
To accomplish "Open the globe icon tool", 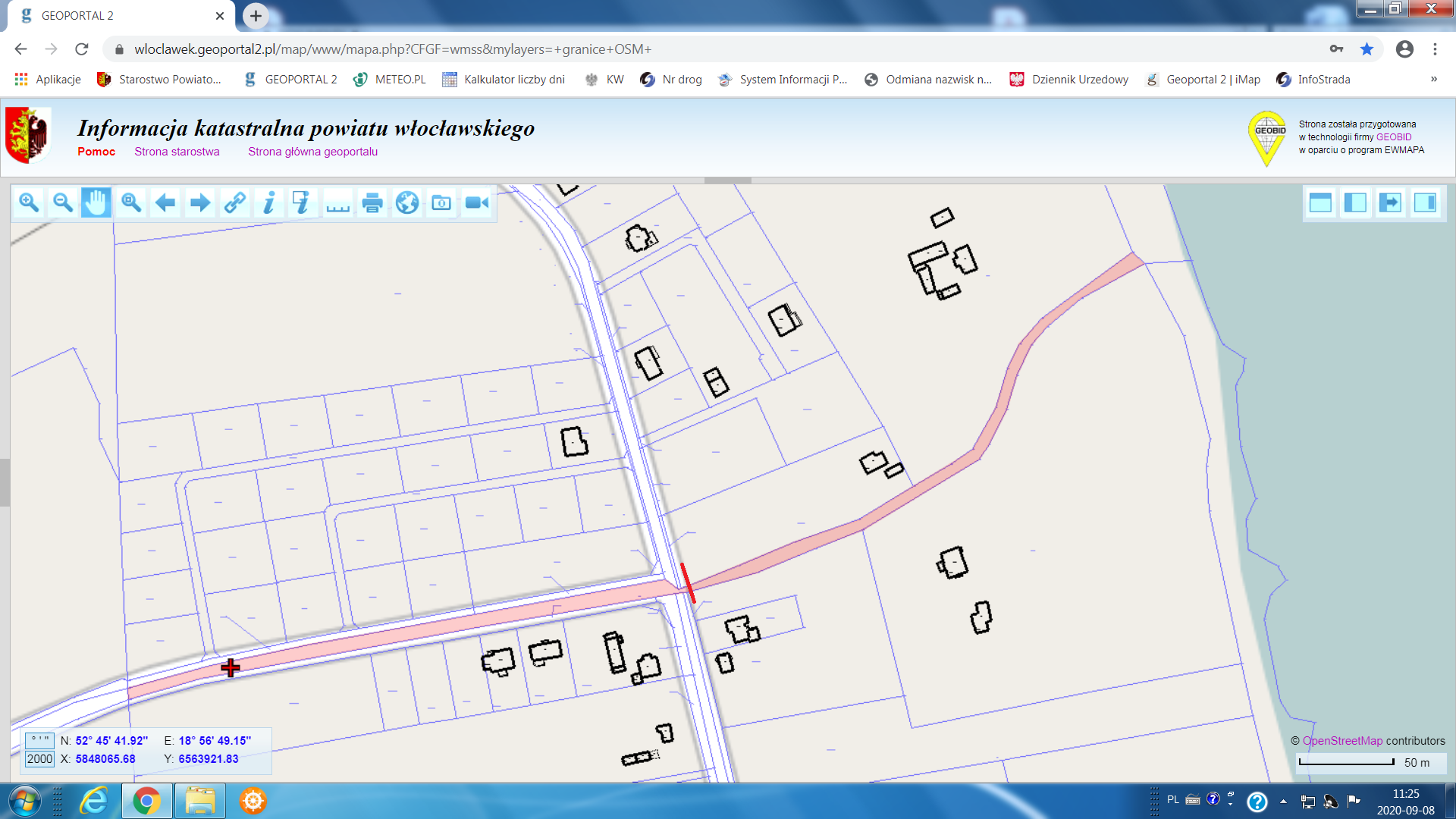I will point(407,202).
